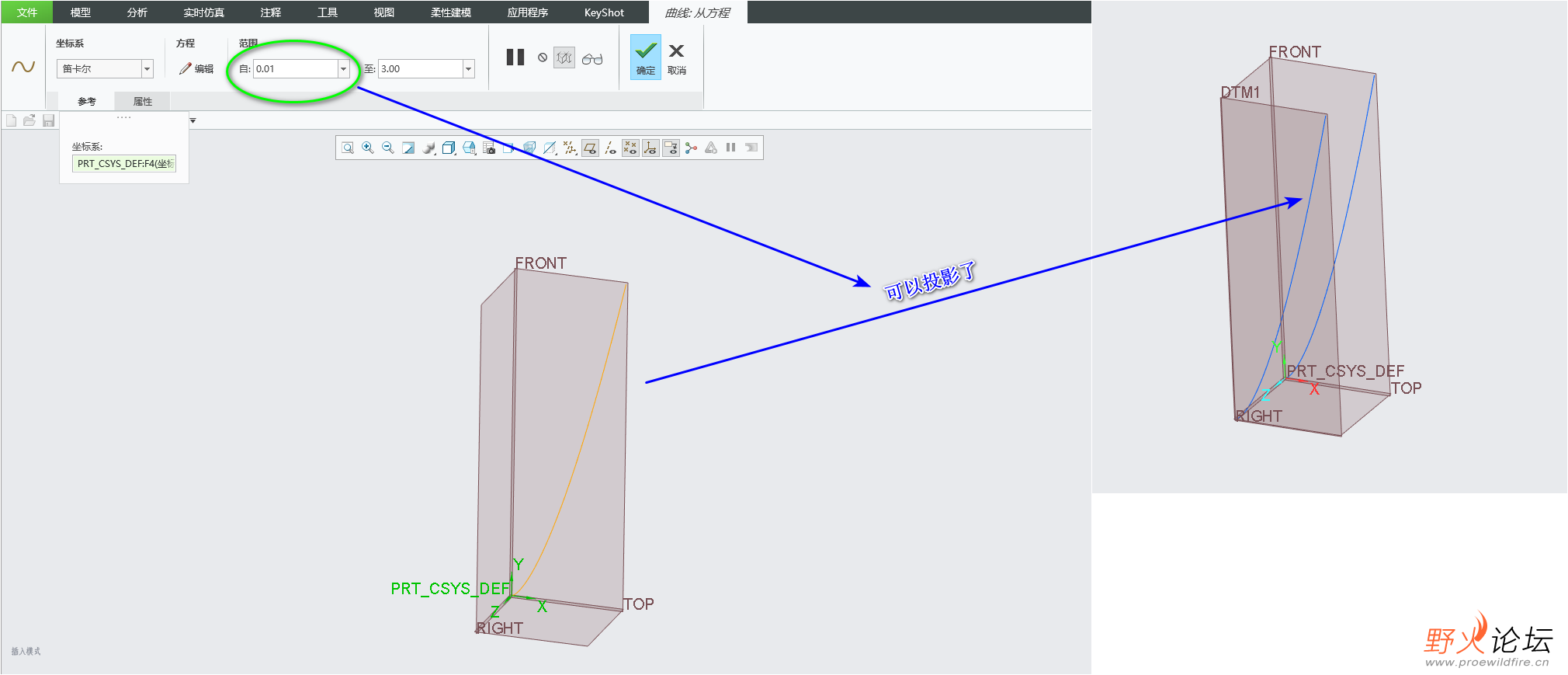Image resolution: width=1568 pixels, height=675 pixels.
Task: Switch to the 实时仿真 ribbon tab
Action: pos(204,12)
